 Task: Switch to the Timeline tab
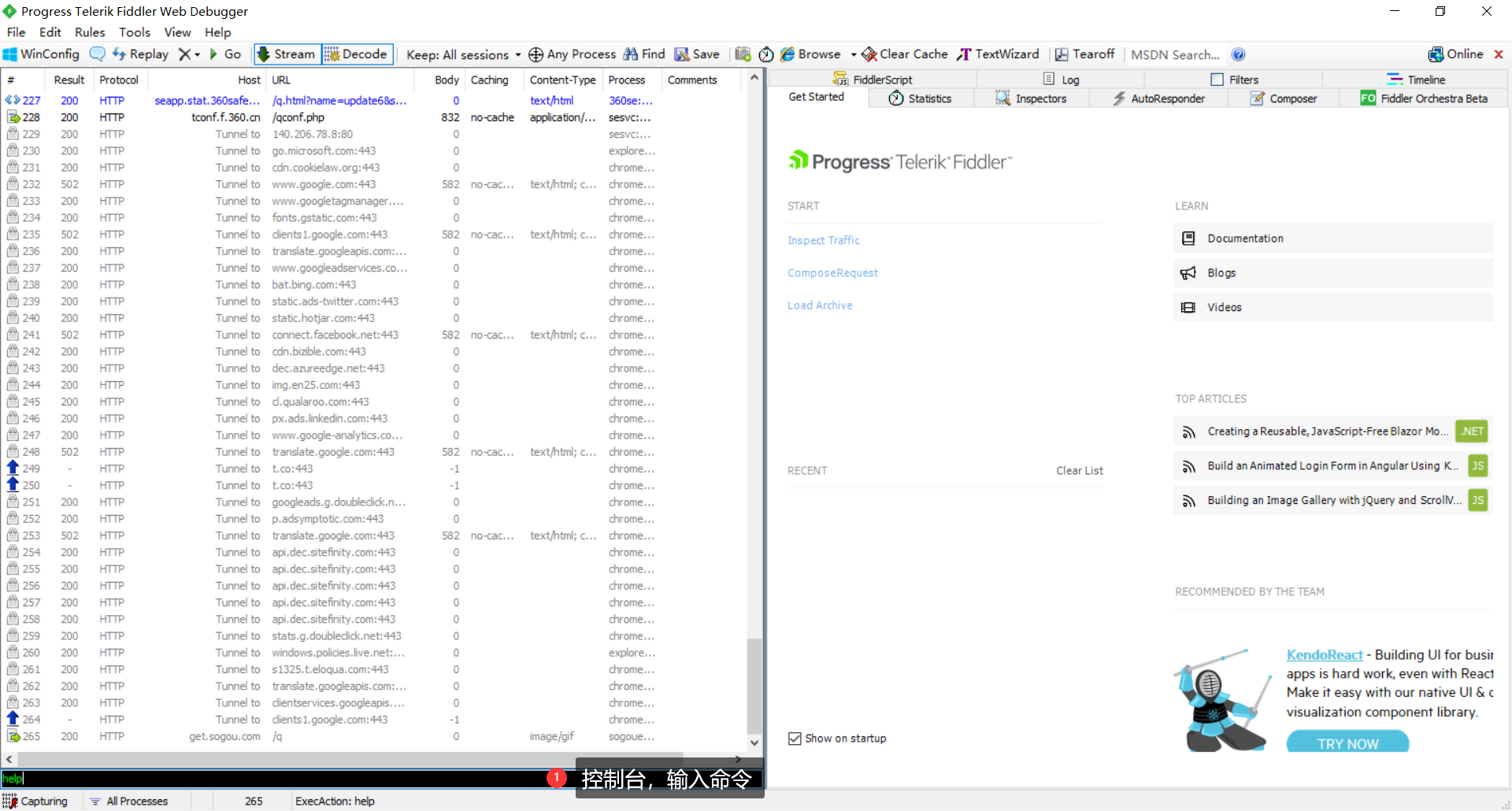(1416, 80)
